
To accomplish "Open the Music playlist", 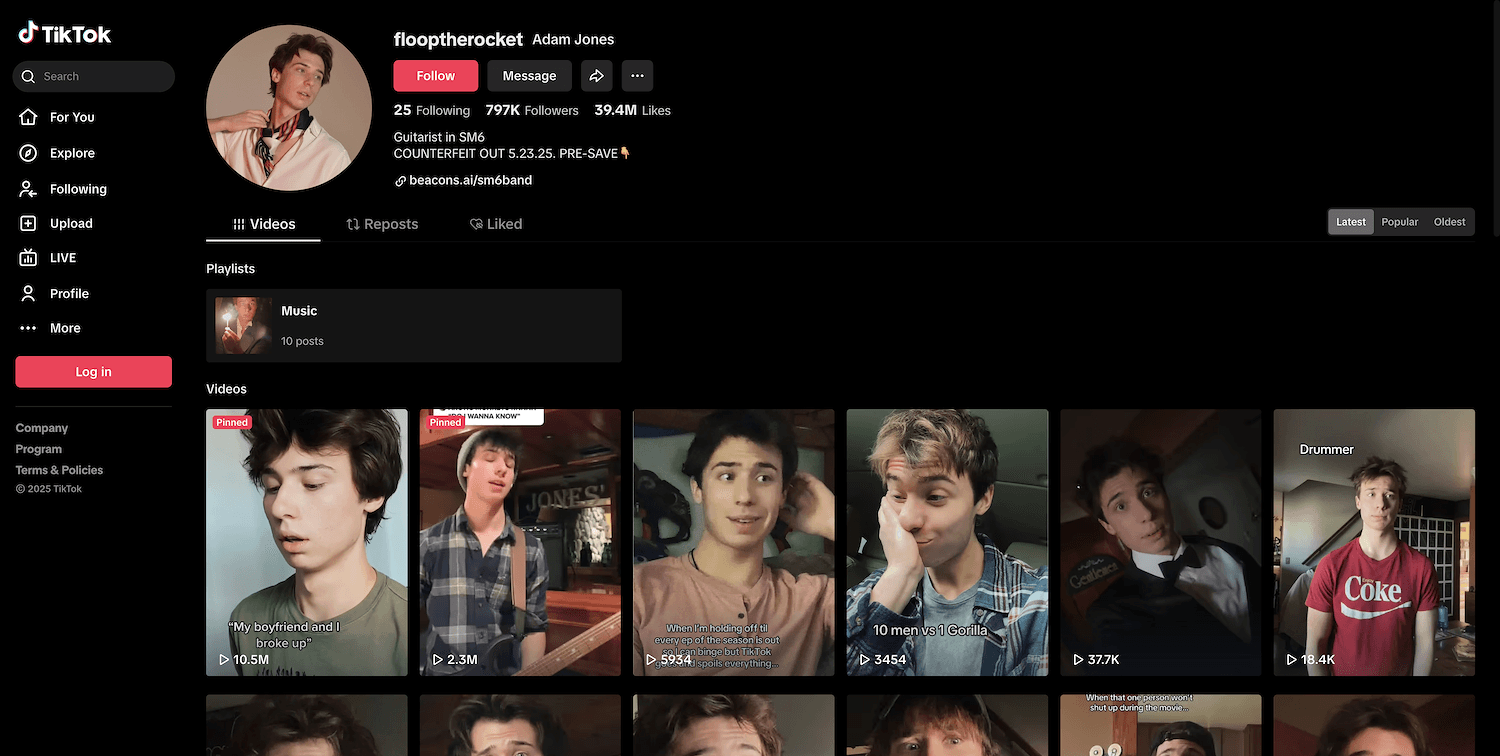I will 413,325.
